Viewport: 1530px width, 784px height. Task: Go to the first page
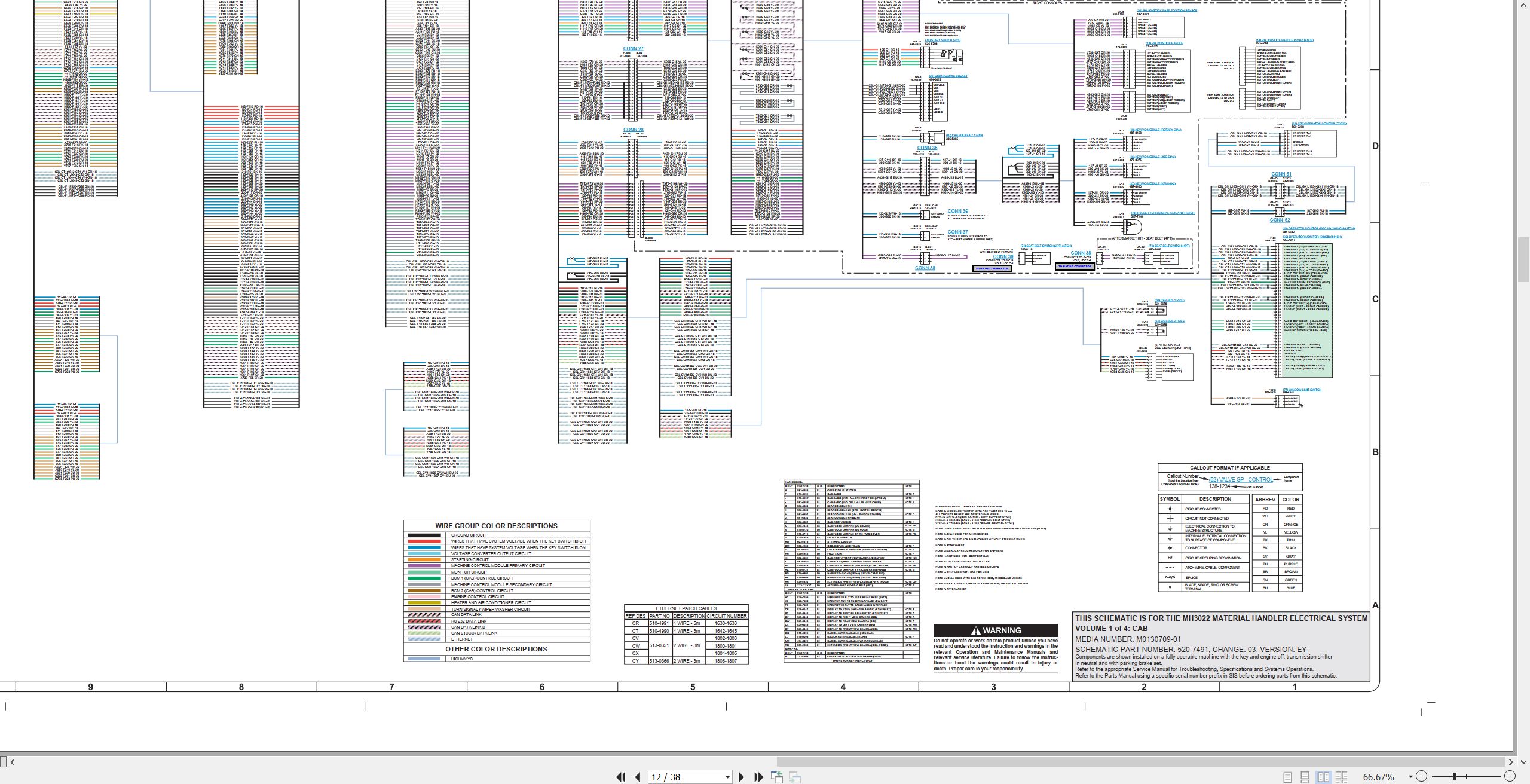[x=620, y=777]
